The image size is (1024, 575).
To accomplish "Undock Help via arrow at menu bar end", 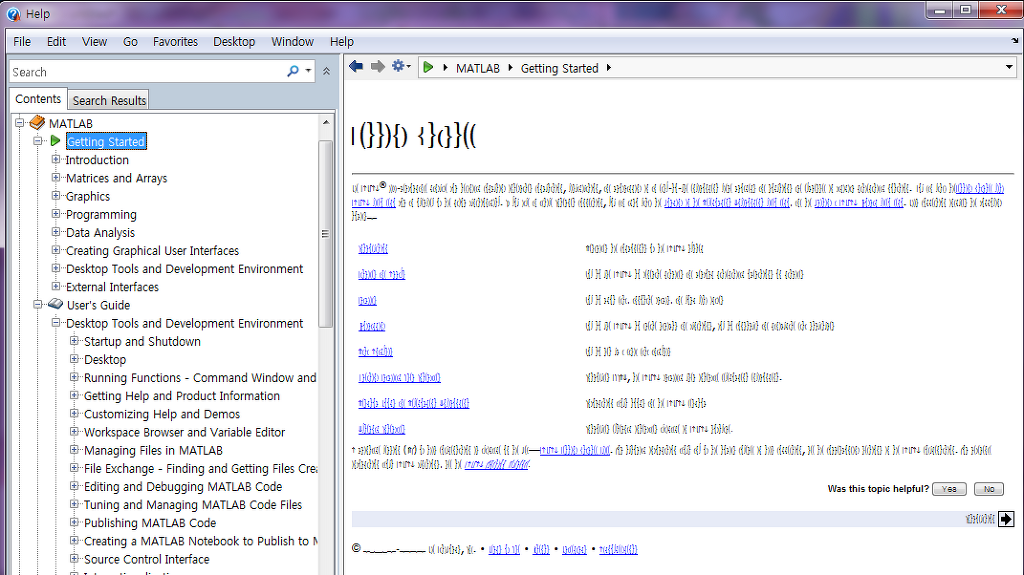I will 1015,41.
